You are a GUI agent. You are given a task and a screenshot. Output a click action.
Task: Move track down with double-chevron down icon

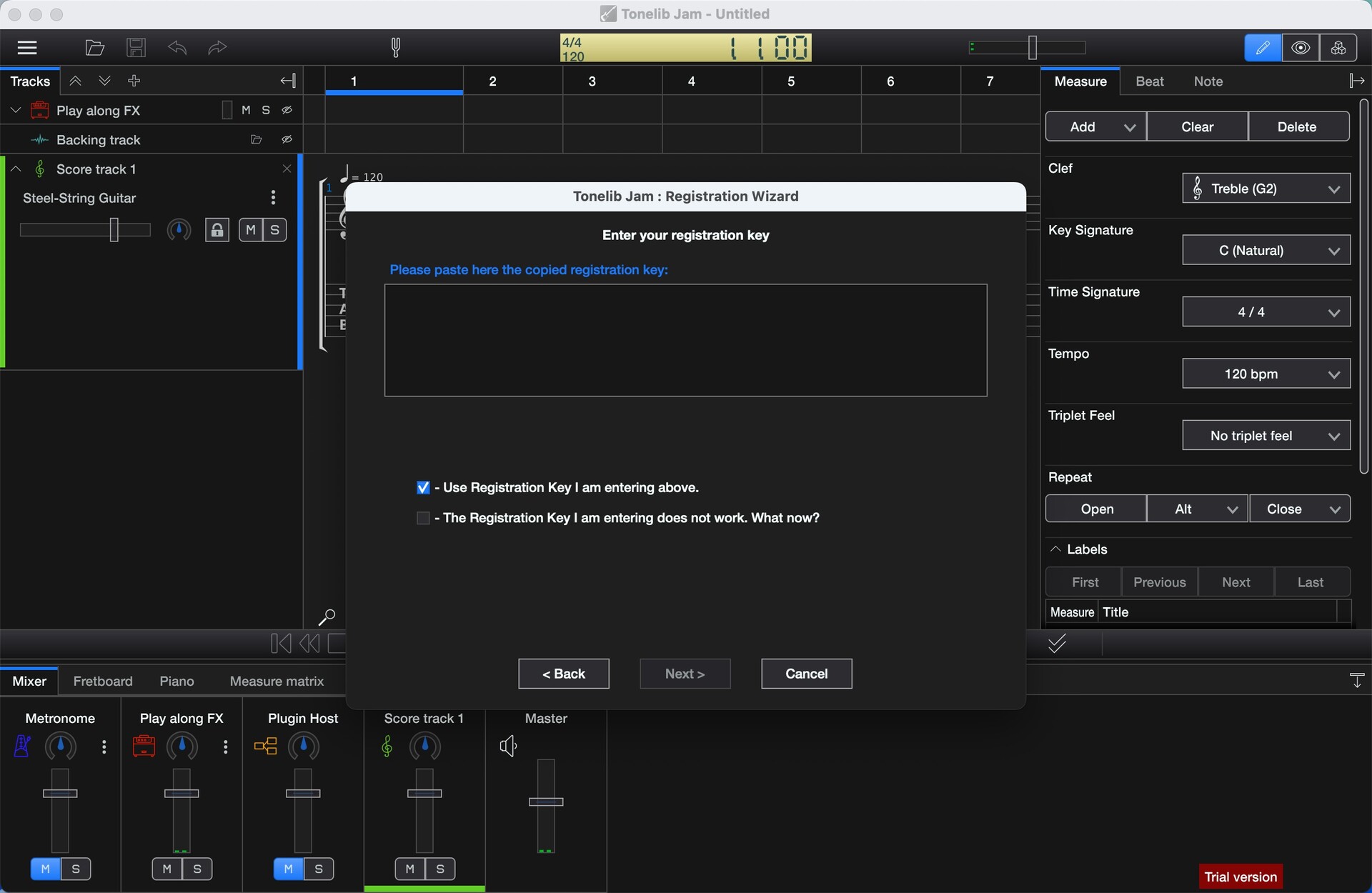tap(104, 81)
